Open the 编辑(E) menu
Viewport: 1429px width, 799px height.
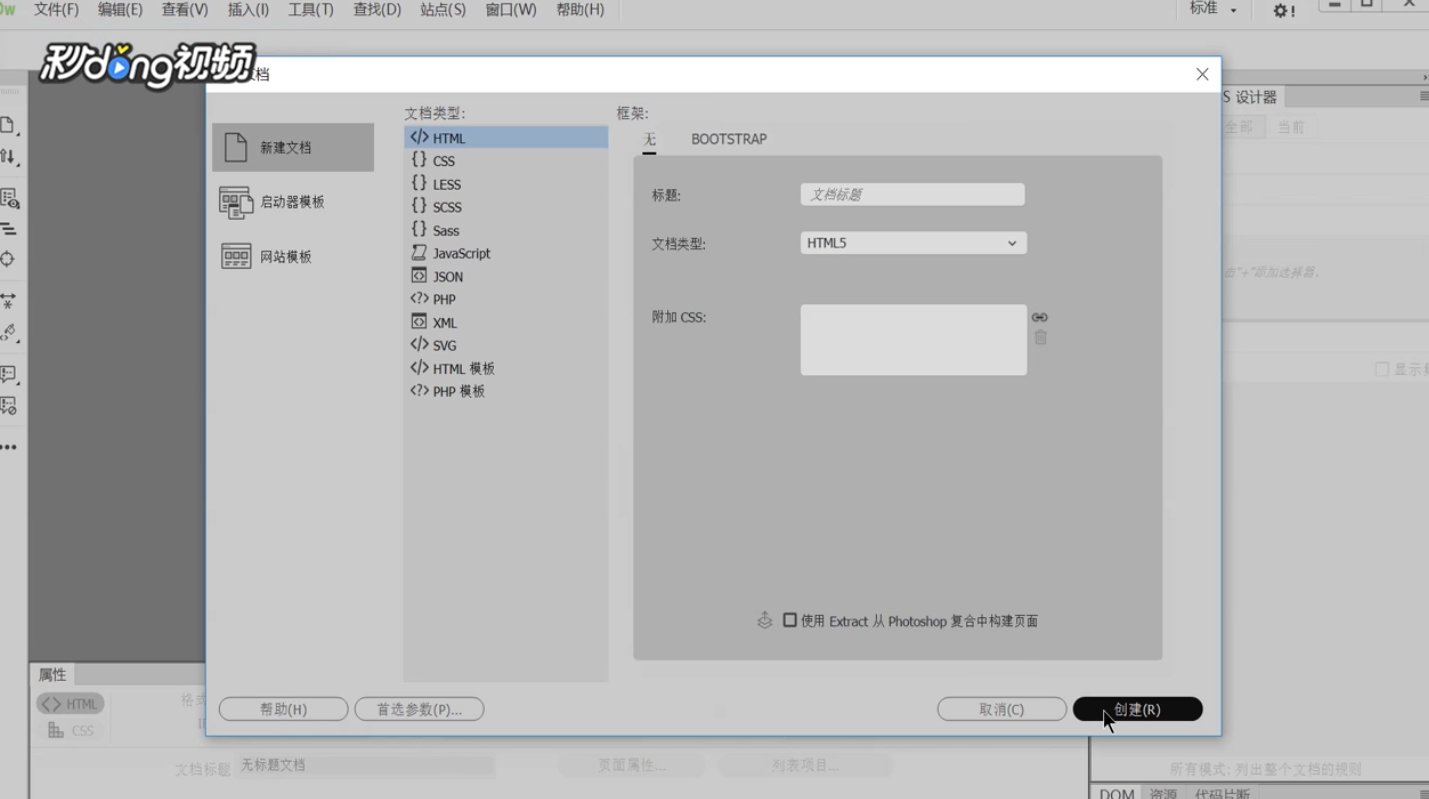coord(120,9)
